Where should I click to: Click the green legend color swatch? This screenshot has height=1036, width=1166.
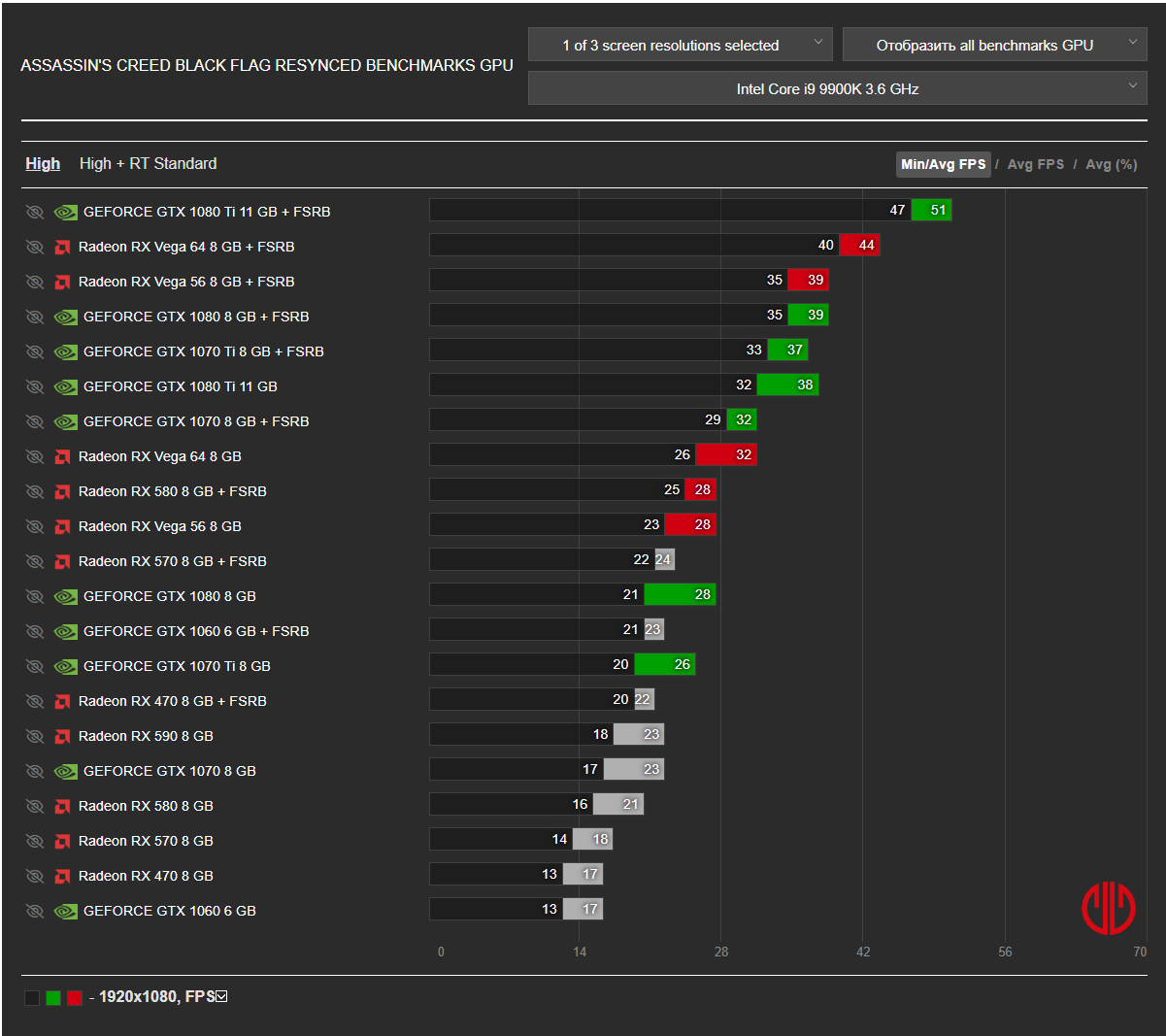pos(53,997)
